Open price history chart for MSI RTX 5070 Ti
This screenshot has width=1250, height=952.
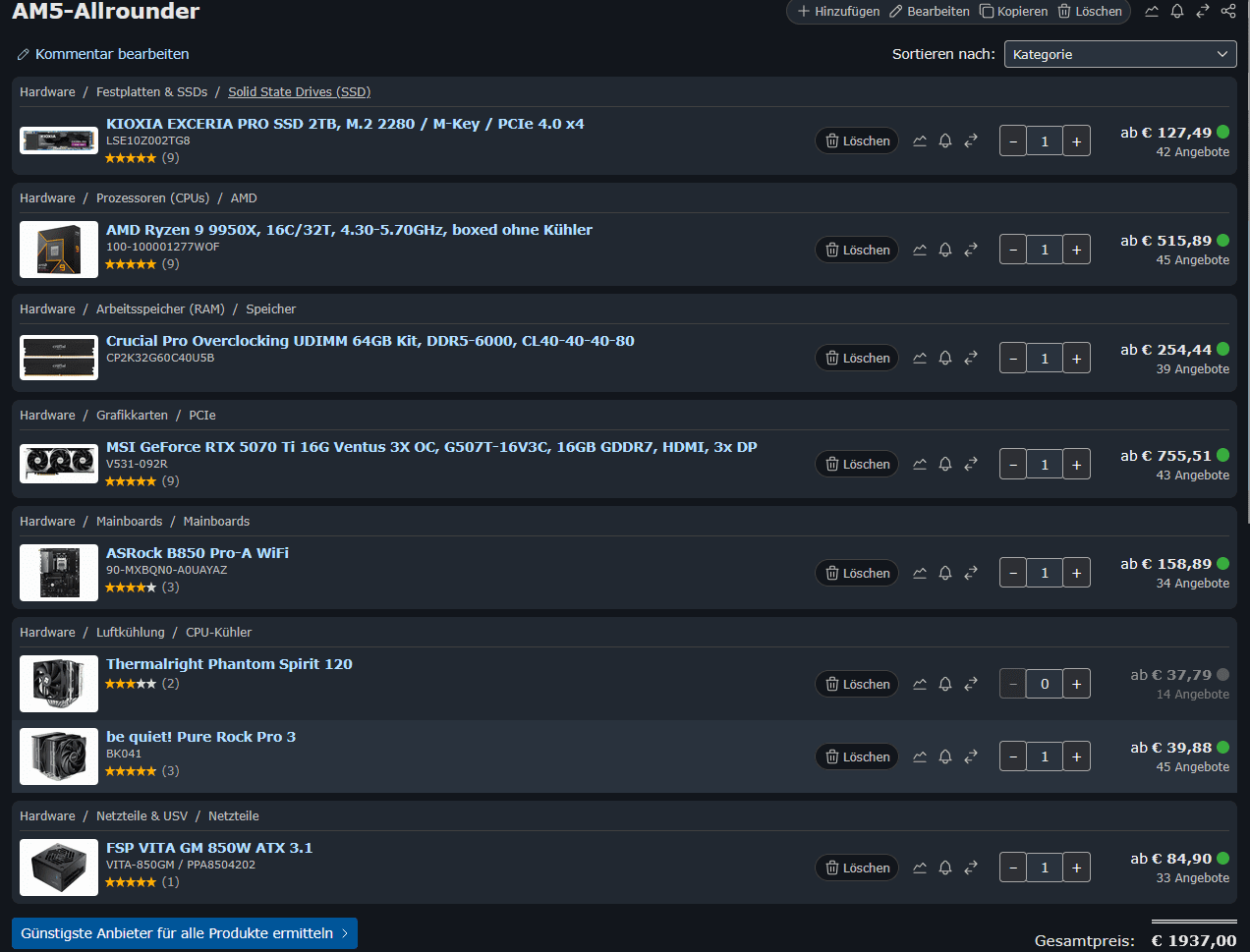(920, 464)
